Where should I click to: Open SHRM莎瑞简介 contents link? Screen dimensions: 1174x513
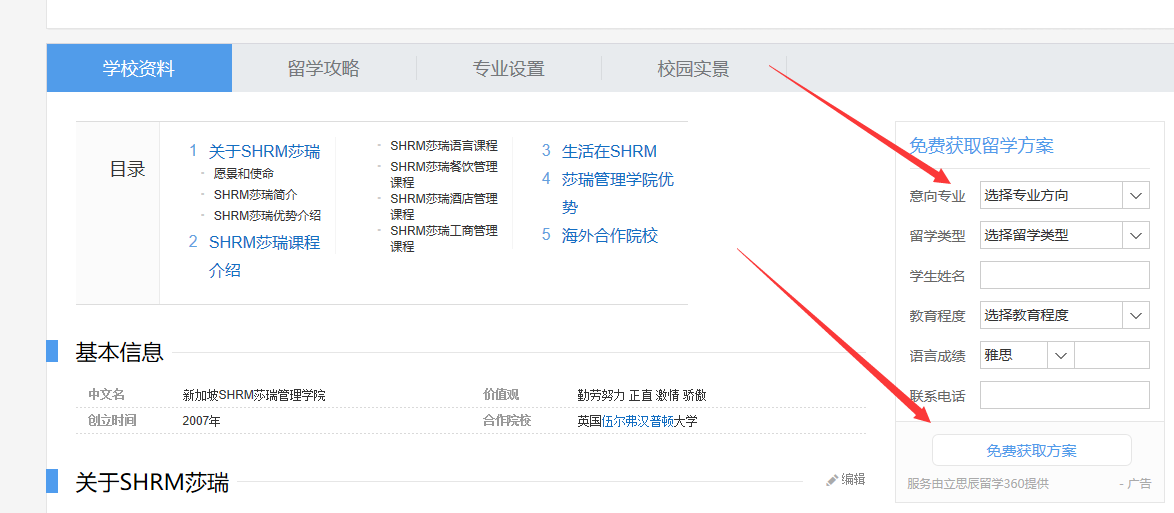pyautogui.click(x=255, y=195)
